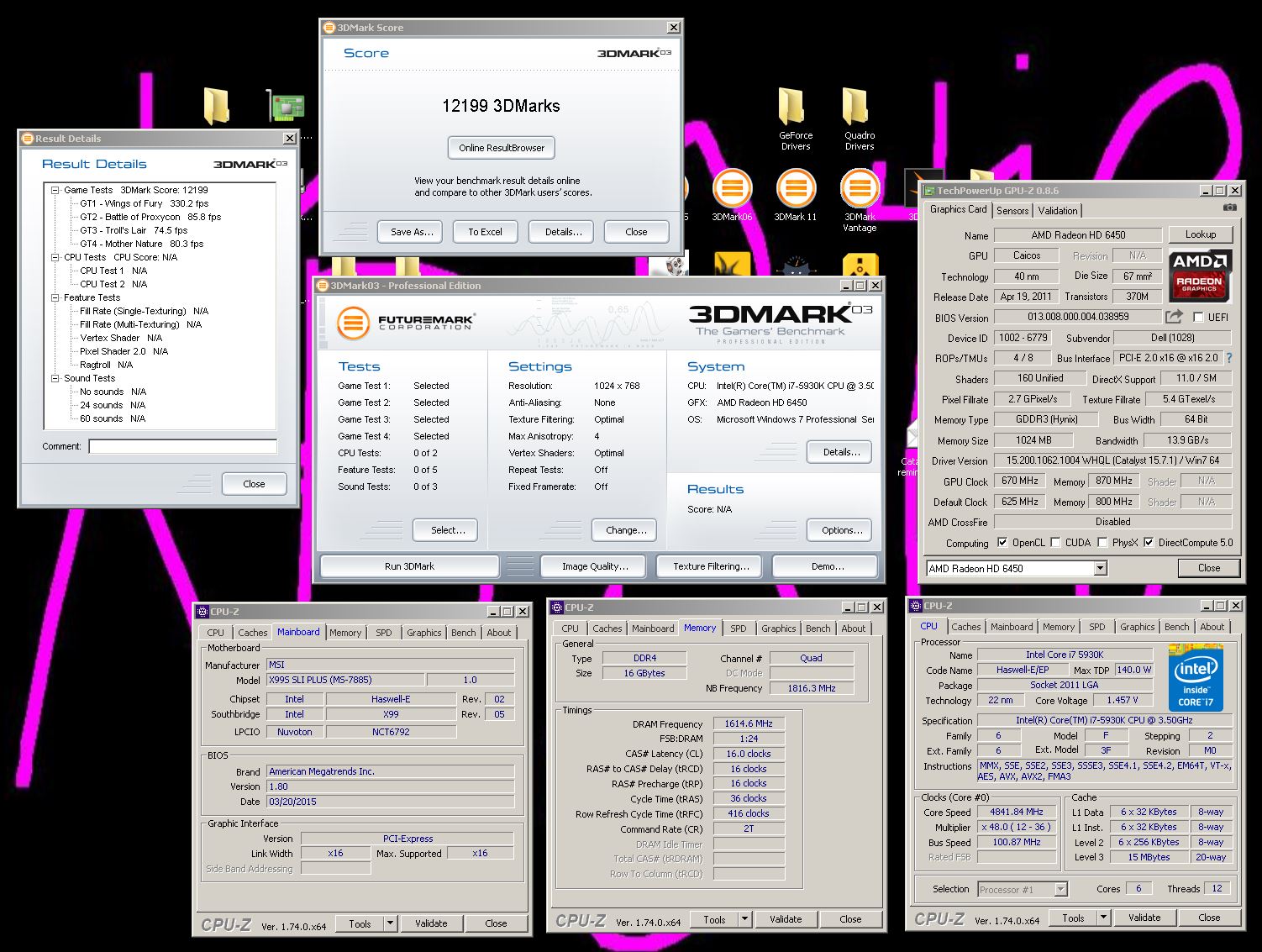Open Tools dropdown arrow in CPU-Z Mainboard window
Screen dimensions: 1262x952
click(x=390, y=923)
